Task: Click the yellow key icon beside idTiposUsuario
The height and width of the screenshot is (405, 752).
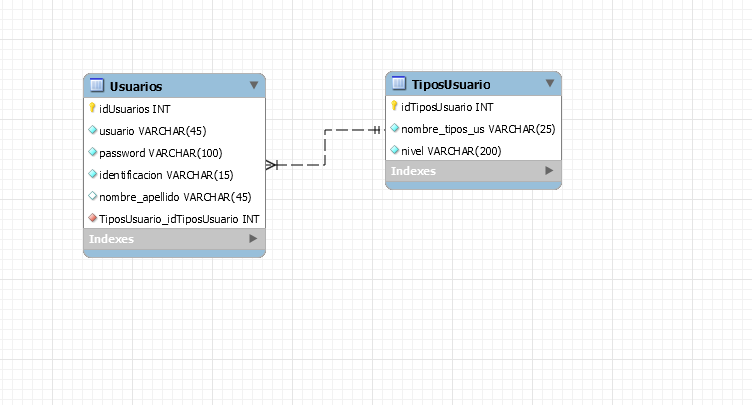Action: tap(395, 107)
